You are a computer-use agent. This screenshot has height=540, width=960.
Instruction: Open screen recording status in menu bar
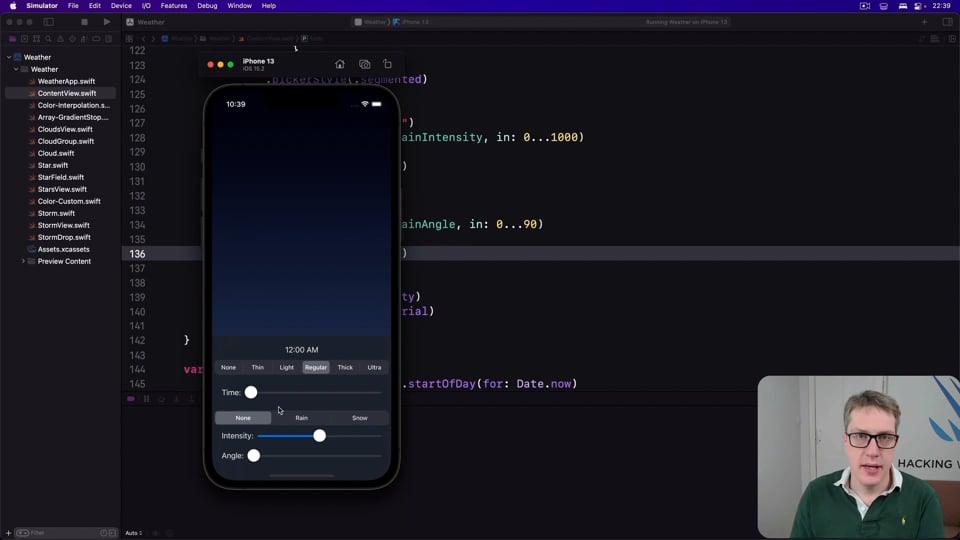click(864, 6)
